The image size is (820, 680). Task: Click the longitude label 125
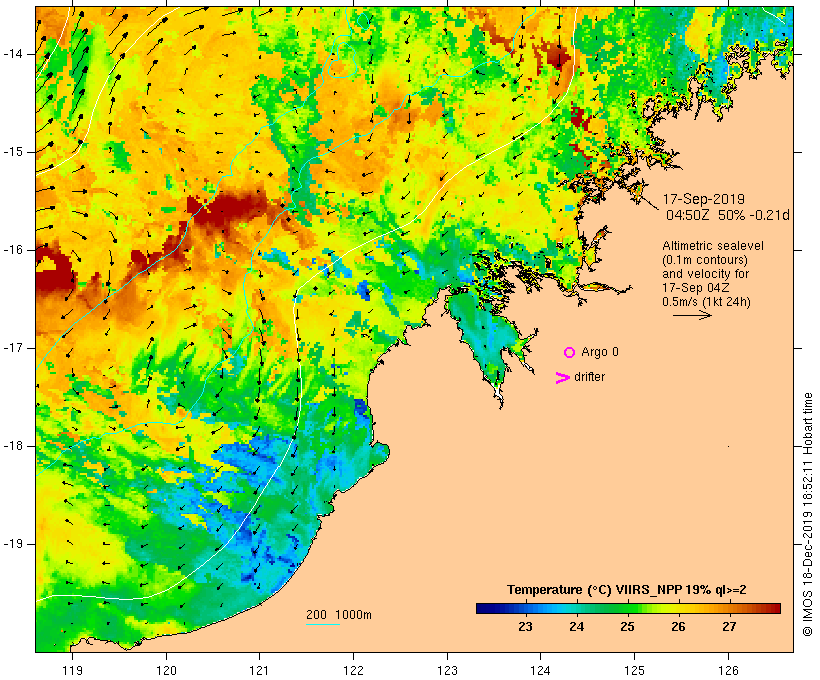tap(634, 670)
